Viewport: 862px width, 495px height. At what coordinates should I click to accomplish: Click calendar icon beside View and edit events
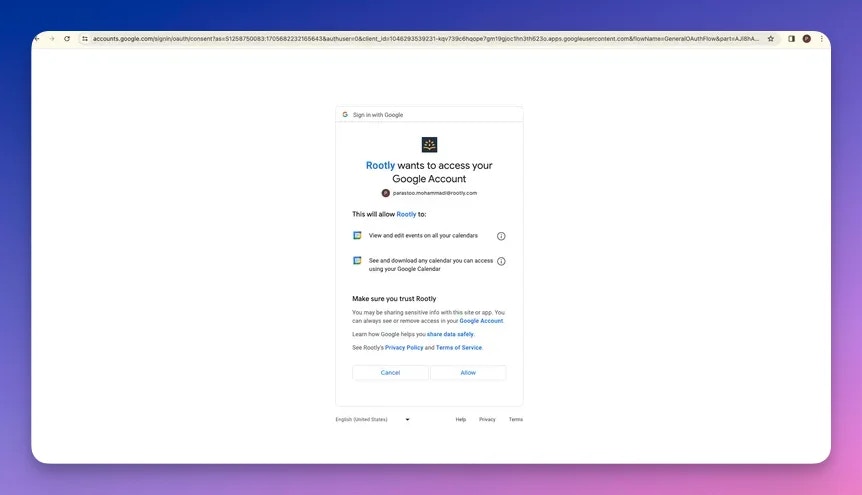357,235
